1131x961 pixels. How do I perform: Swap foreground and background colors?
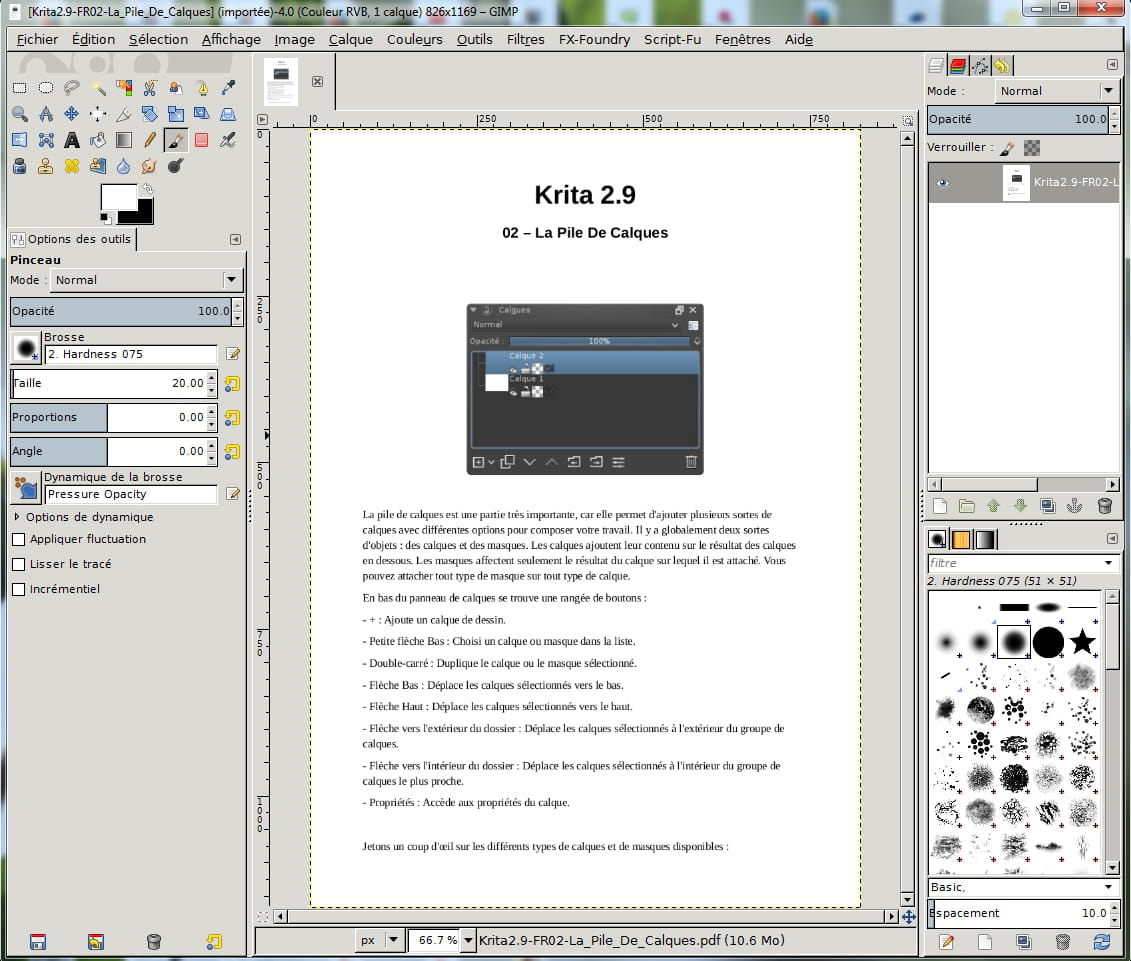148,189
